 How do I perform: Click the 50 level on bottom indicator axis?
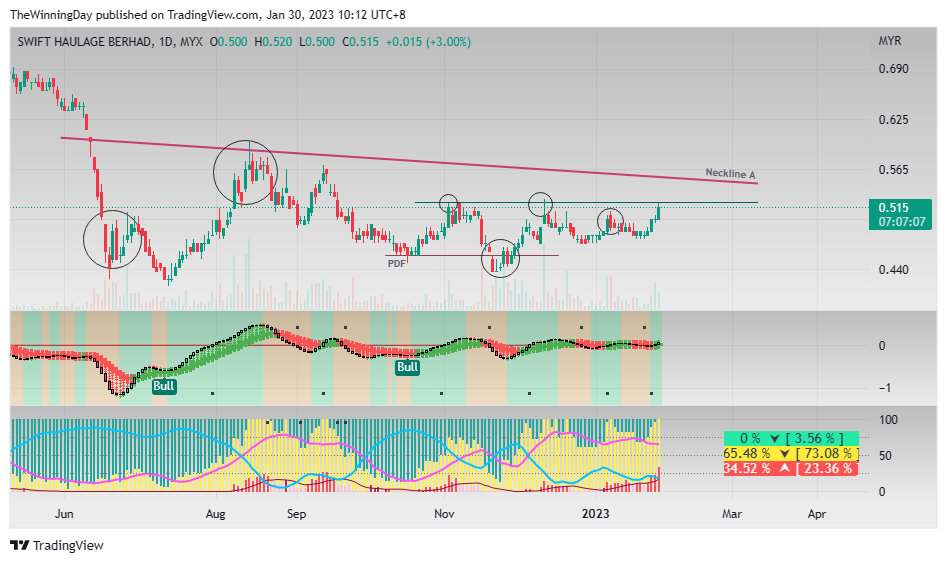[x=885, y=455]
